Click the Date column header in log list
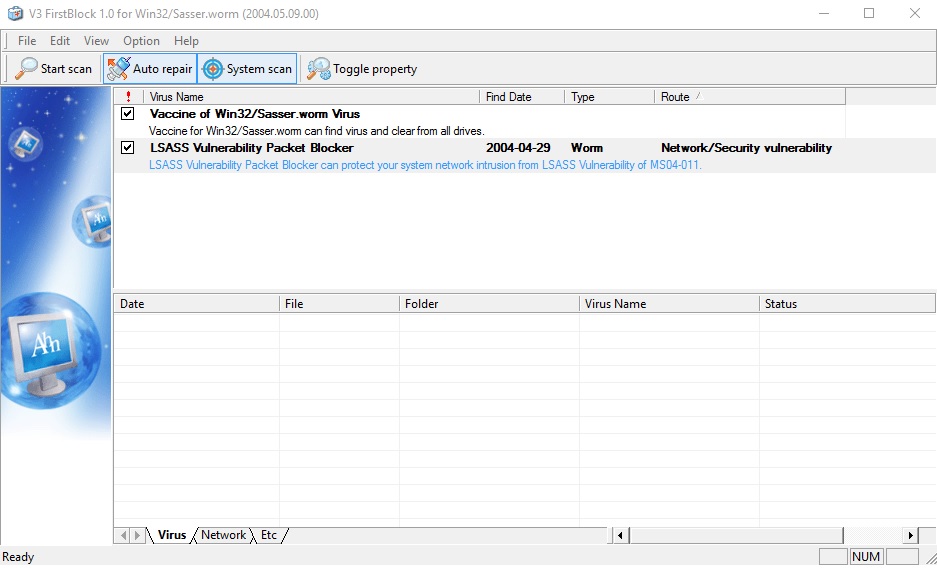Viewport: 937px width, 568px height. tap(196, 304)
